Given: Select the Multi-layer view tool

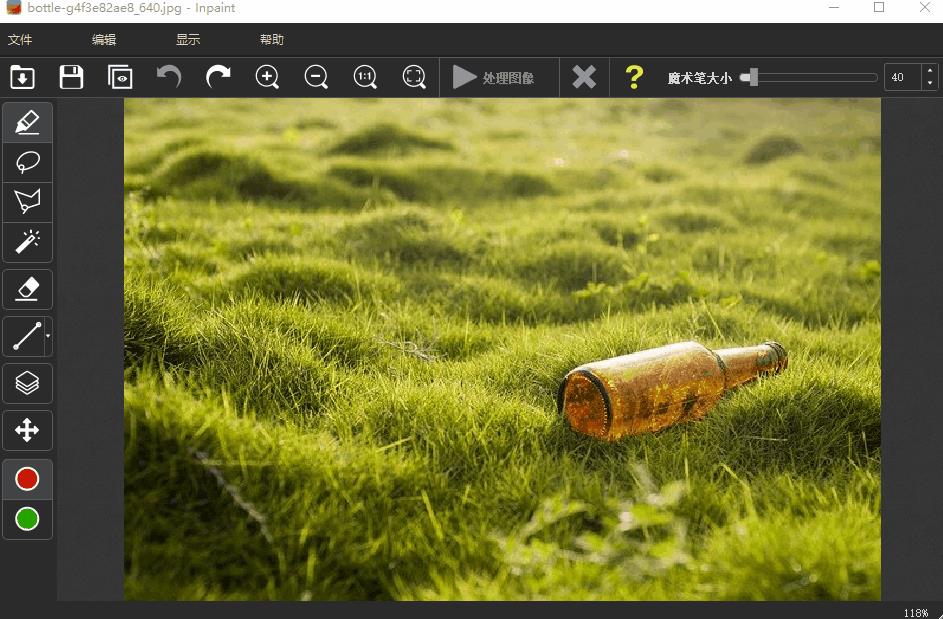Looking at the screenshot, I should point(28,383).
